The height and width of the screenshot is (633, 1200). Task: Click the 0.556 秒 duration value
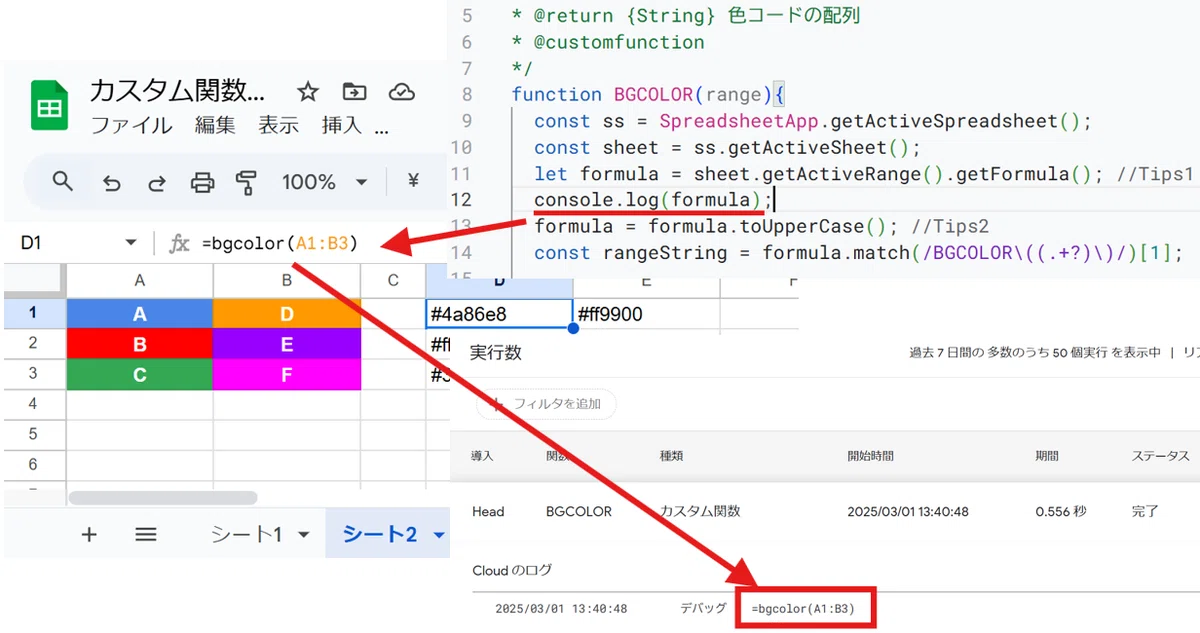(1060, 511)
